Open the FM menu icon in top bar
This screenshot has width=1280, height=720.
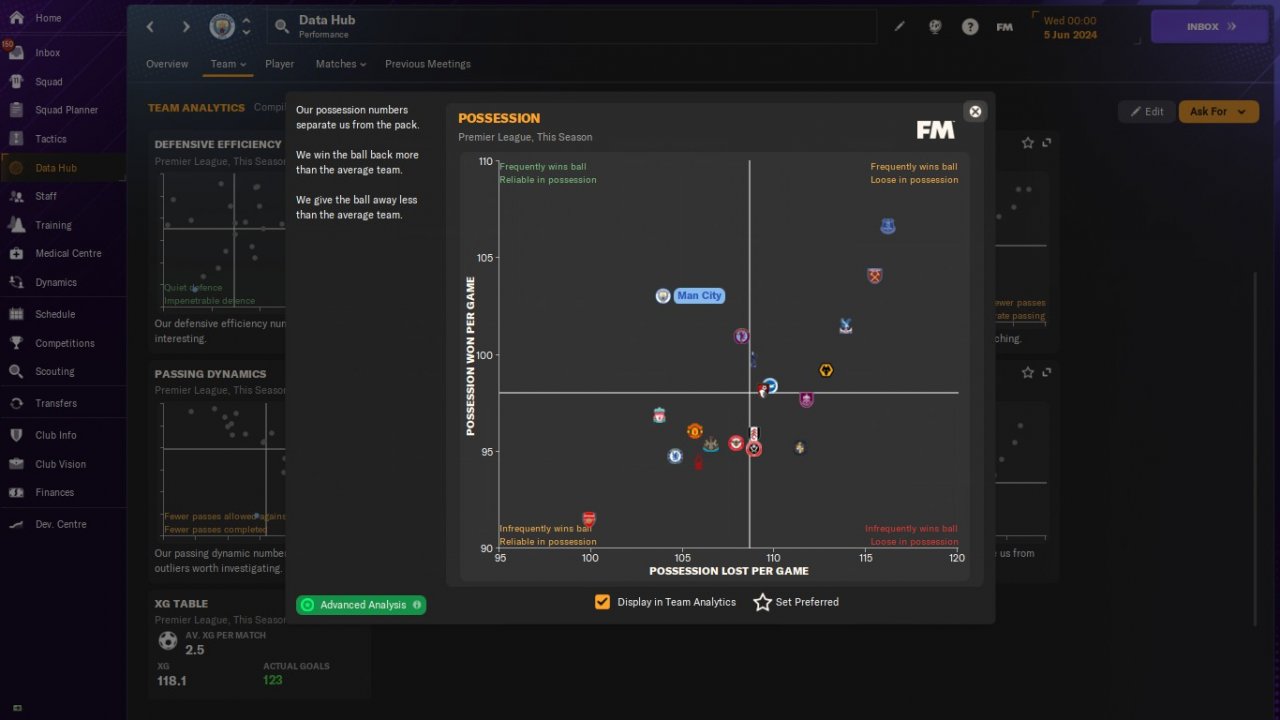click(1005, 27)
